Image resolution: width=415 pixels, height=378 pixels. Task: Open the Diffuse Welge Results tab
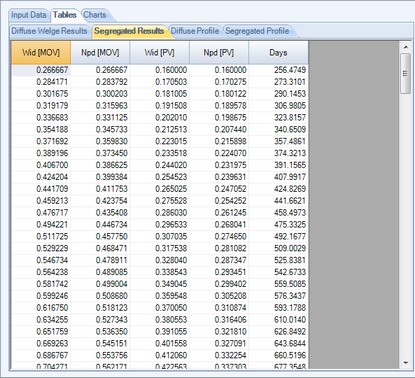49,31
